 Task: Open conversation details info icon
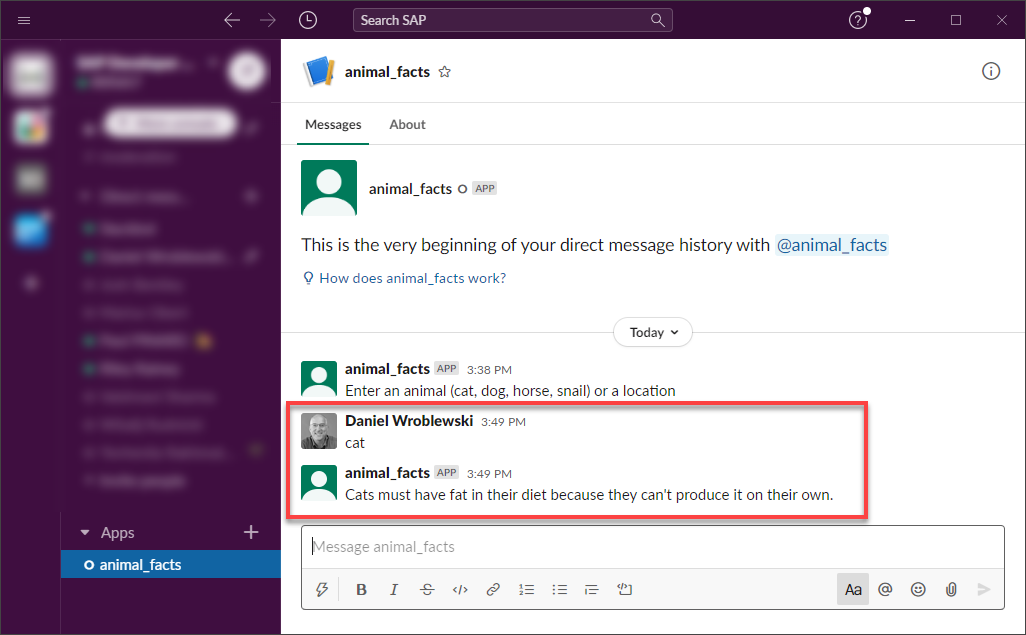[x=991, y=71]
